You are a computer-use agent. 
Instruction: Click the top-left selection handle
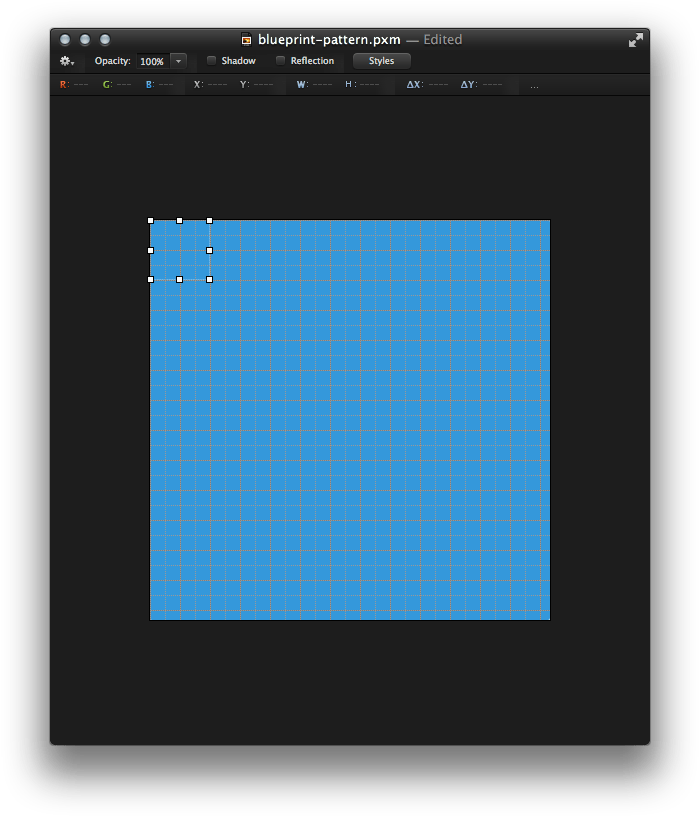click(150, 220)
